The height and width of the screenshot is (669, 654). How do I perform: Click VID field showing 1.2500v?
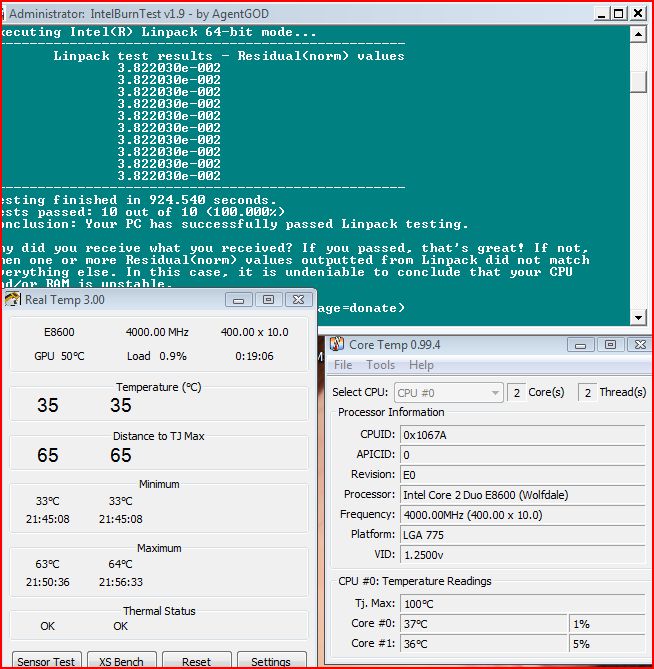click(x=522, y=555)
